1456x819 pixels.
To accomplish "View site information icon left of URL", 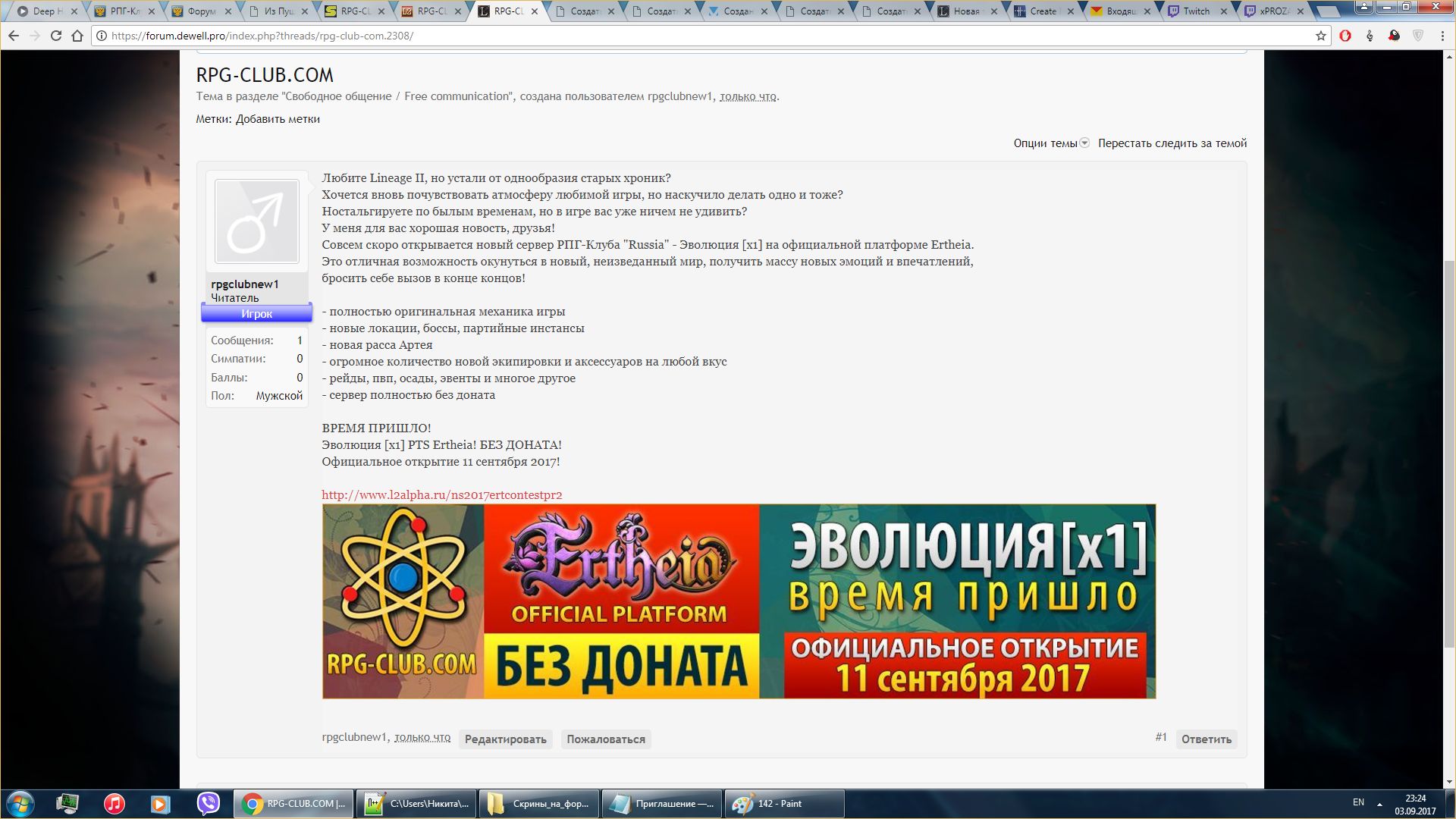I will [101, 36].
